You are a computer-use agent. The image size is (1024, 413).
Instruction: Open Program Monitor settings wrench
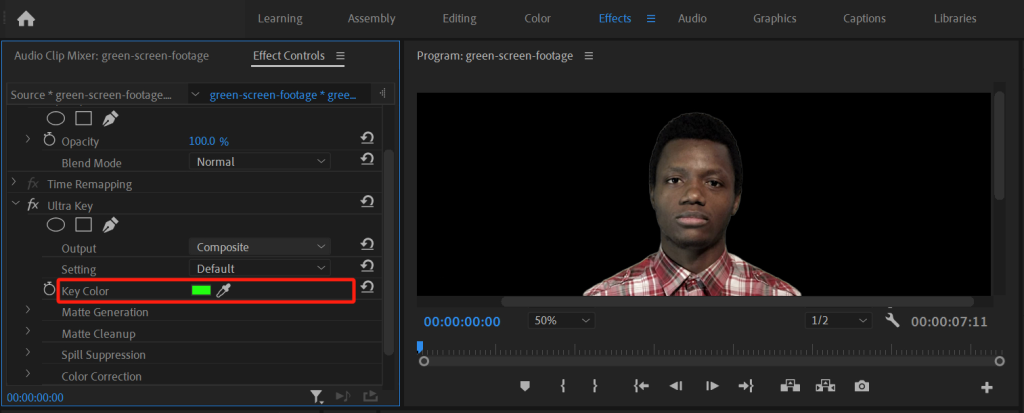(x=893, y=321)
